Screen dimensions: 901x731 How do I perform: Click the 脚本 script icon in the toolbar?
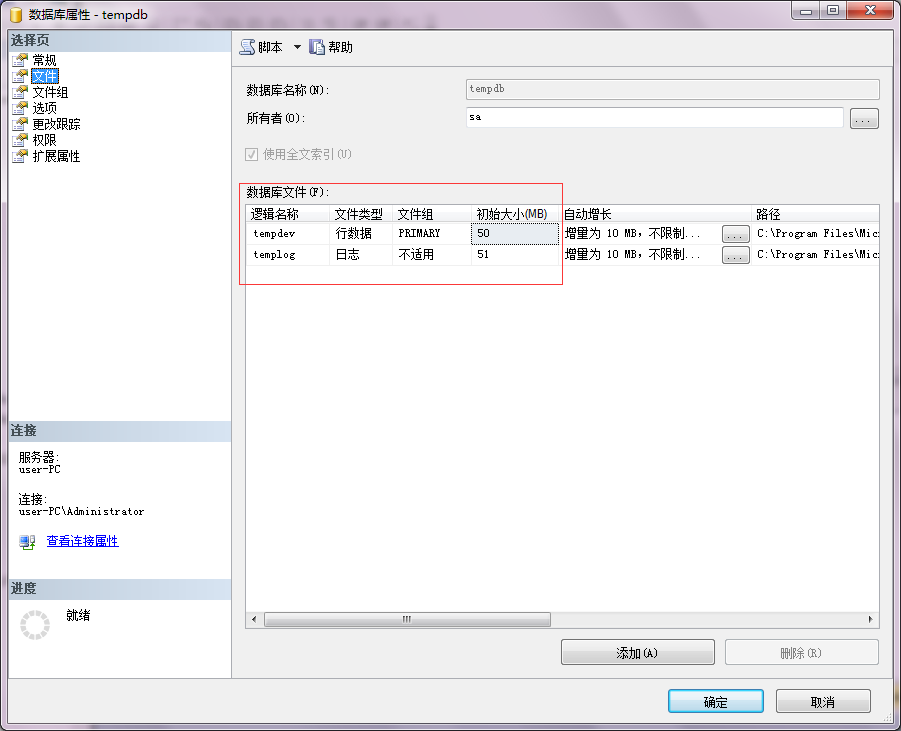[x=247, y=47]
